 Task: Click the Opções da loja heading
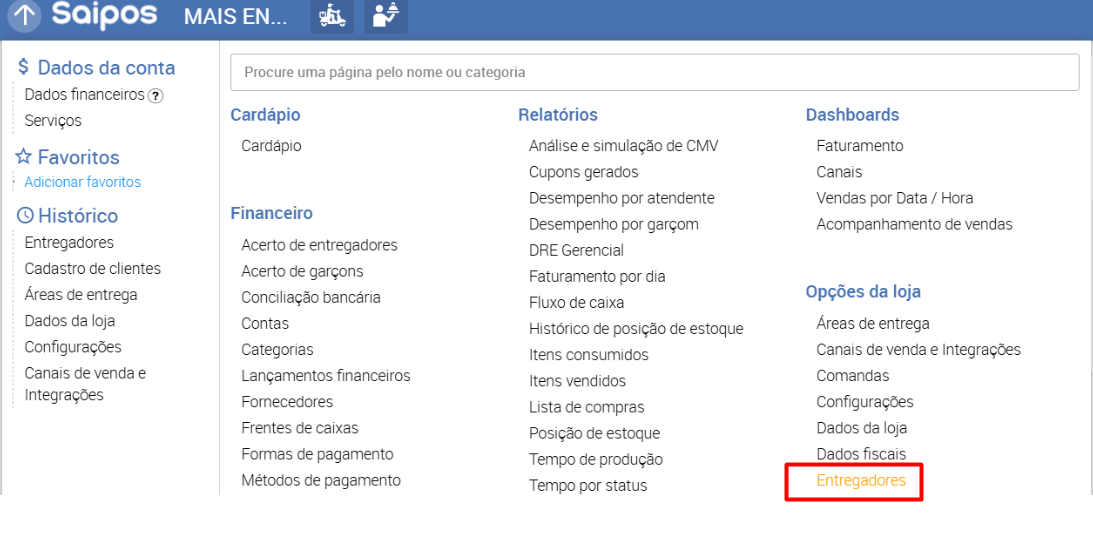[x=863, y=291]
